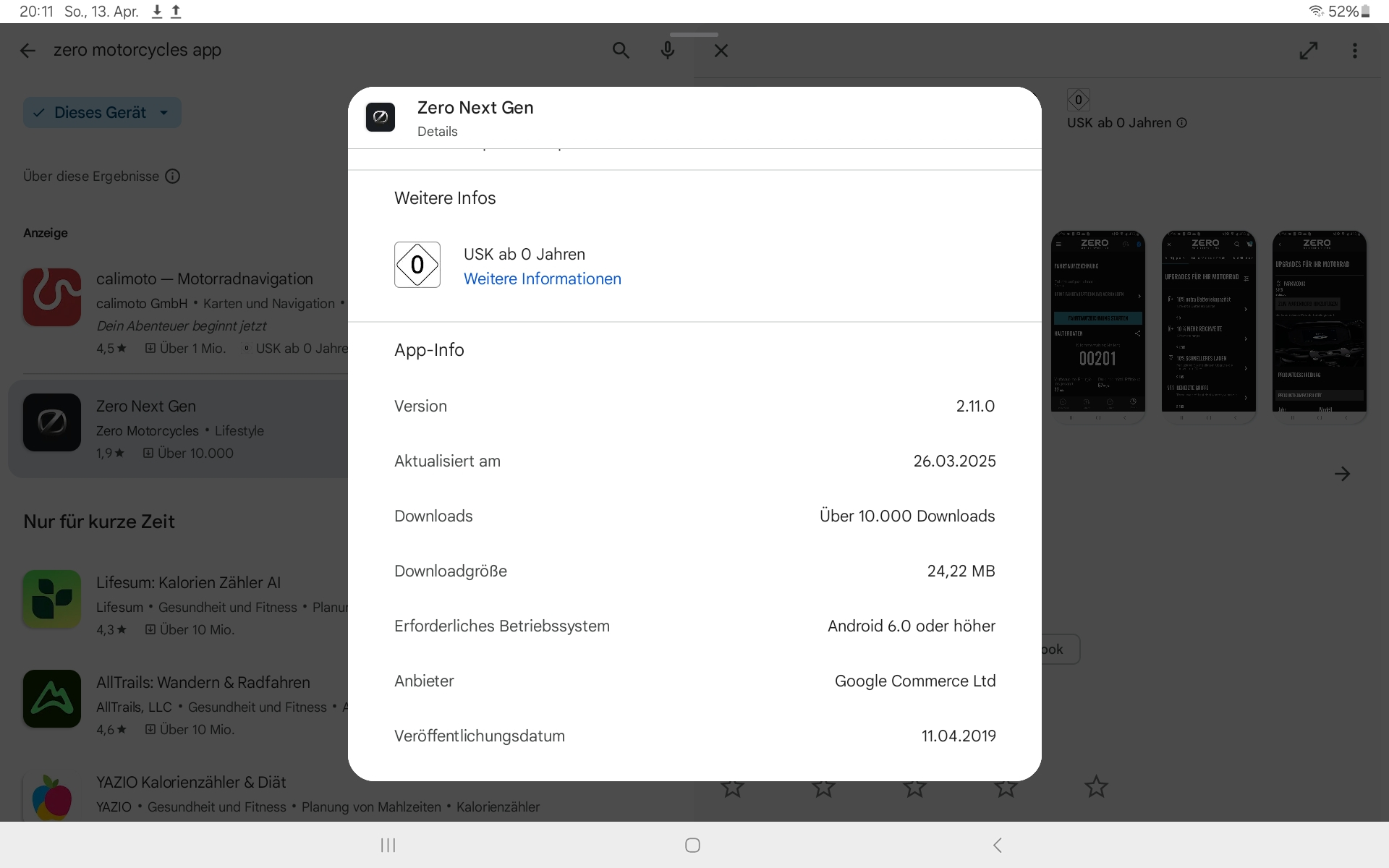Tap the microphone voice search icon
This screenshot has height=868, width=1389.
tap(667, 51)
